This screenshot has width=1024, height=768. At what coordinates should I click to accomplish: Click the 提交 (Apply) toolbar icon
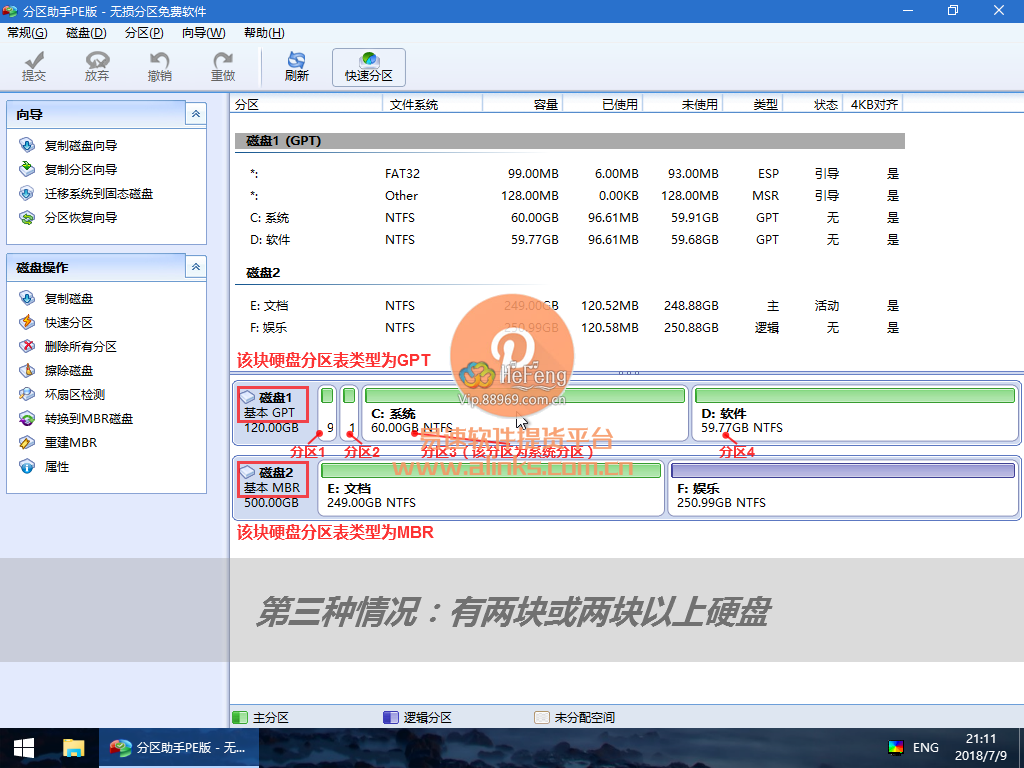(34, 67)
